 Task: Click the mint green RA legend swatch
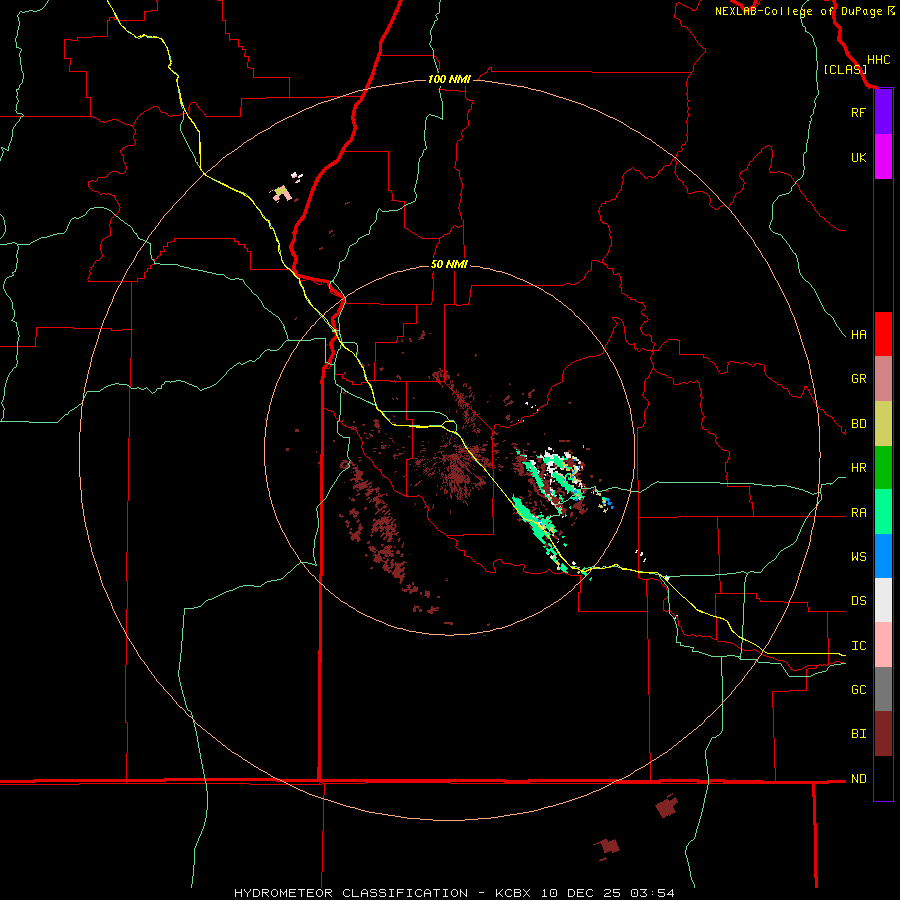883,512
